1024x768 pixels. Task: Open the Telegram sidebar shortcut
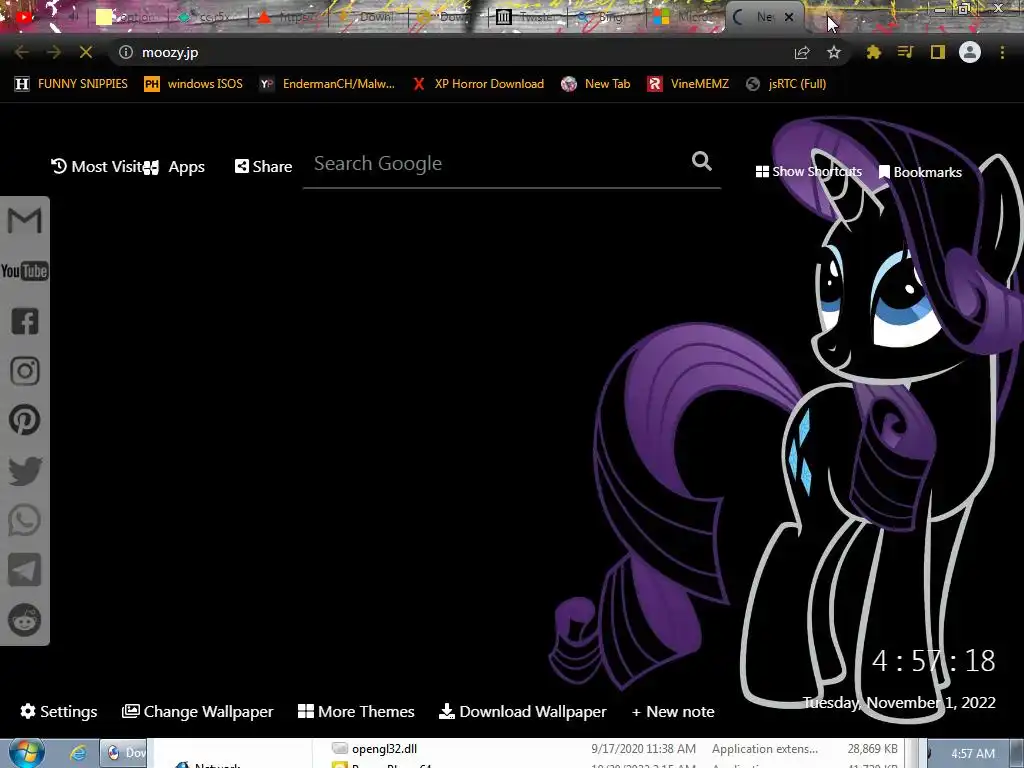point(25,570)
